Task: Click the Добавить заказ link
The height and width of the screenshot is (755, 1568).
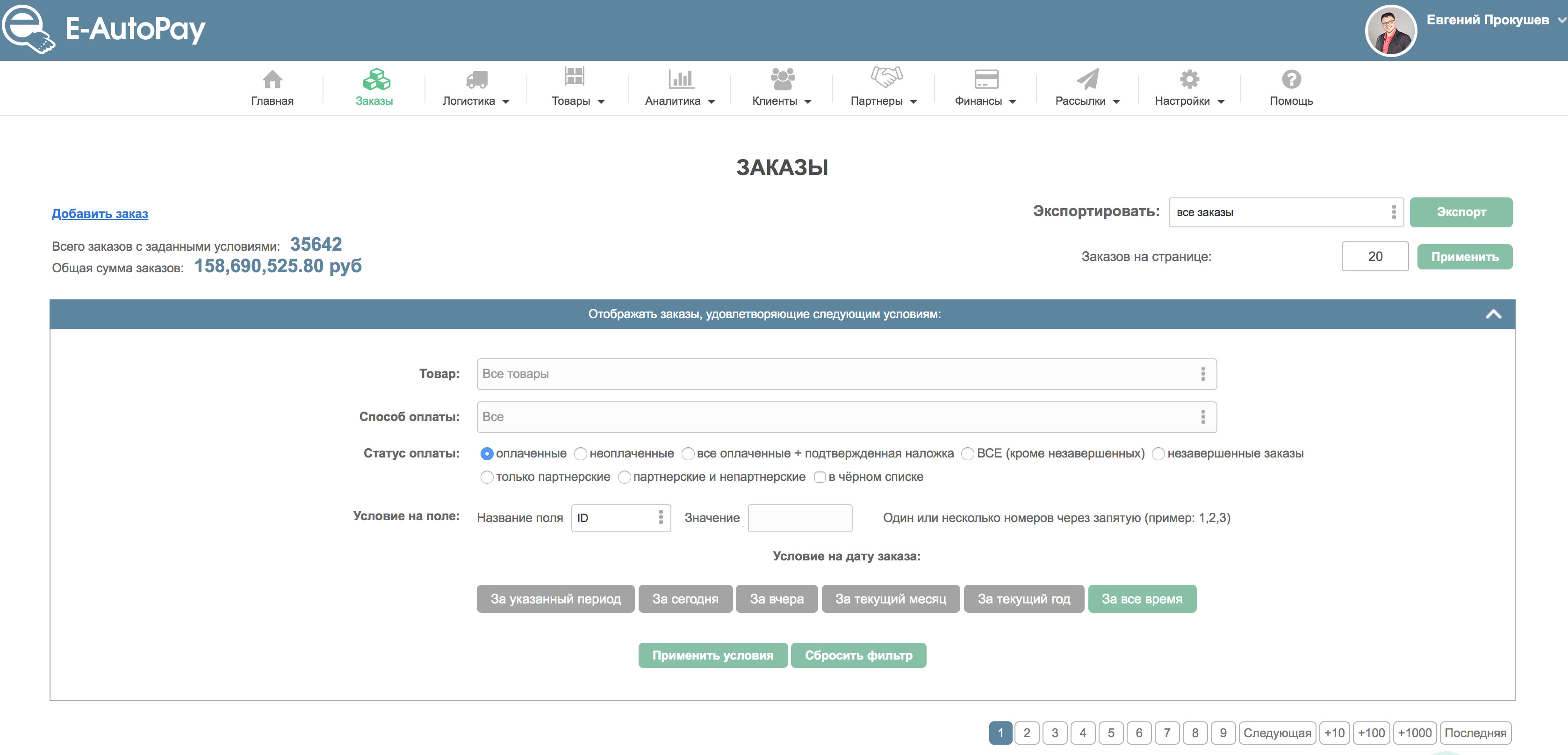Action: click(100, 214)
